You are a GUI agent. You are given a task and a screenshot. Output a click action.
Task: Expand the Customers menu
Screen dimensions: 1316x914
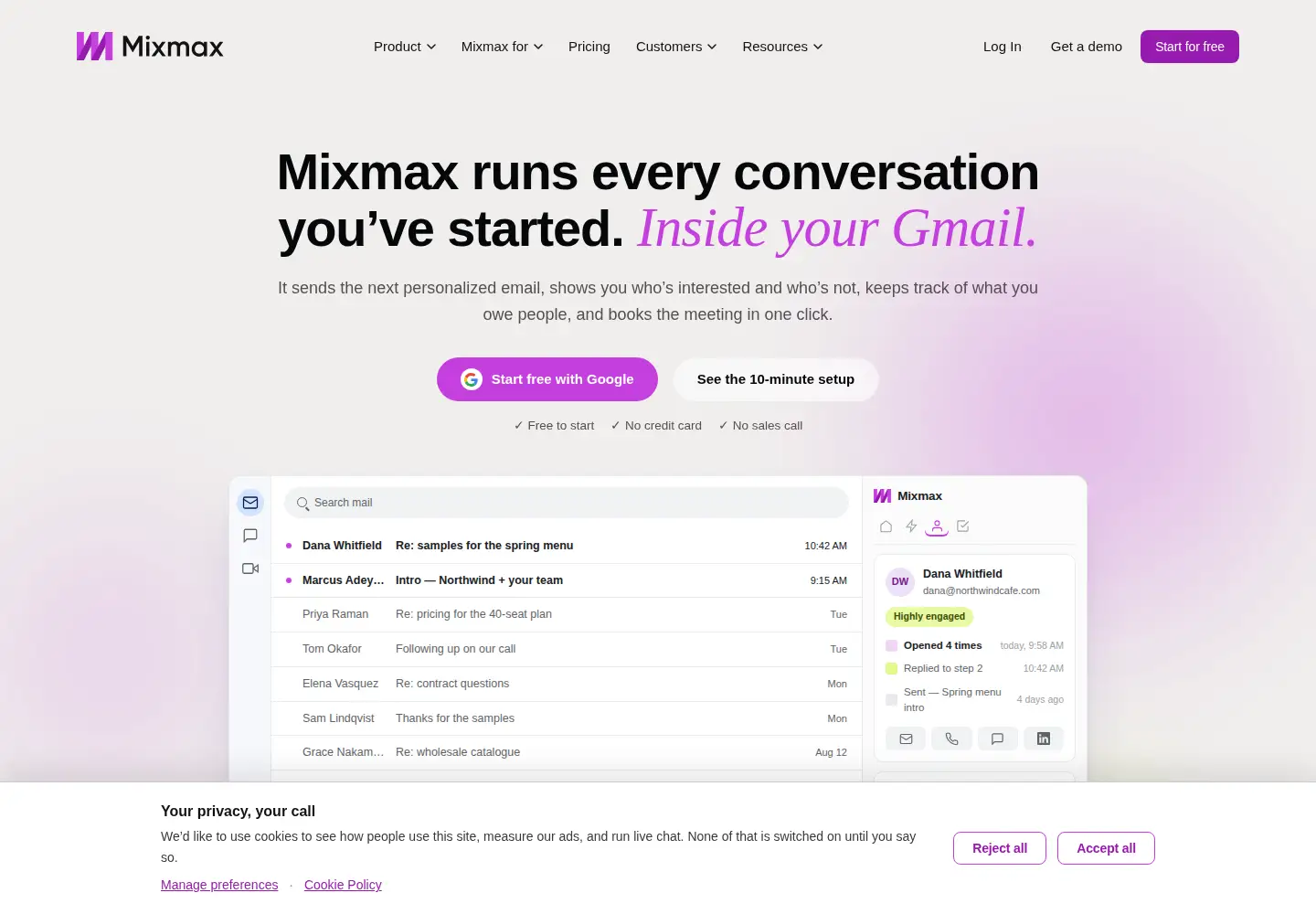[676, 47]
